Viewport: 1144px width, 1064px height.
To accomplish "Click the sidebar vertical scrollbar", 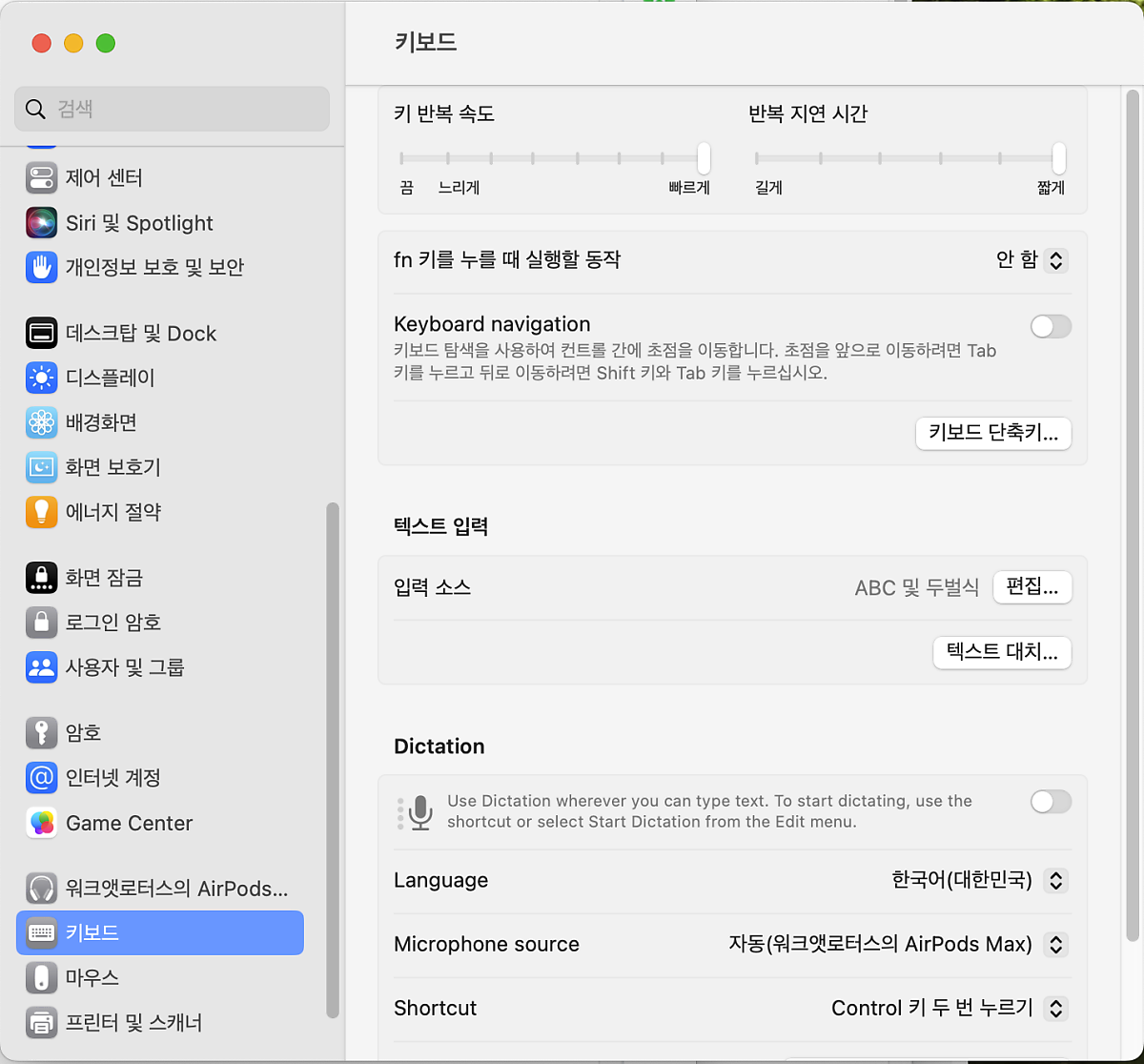I will (333, 761).
